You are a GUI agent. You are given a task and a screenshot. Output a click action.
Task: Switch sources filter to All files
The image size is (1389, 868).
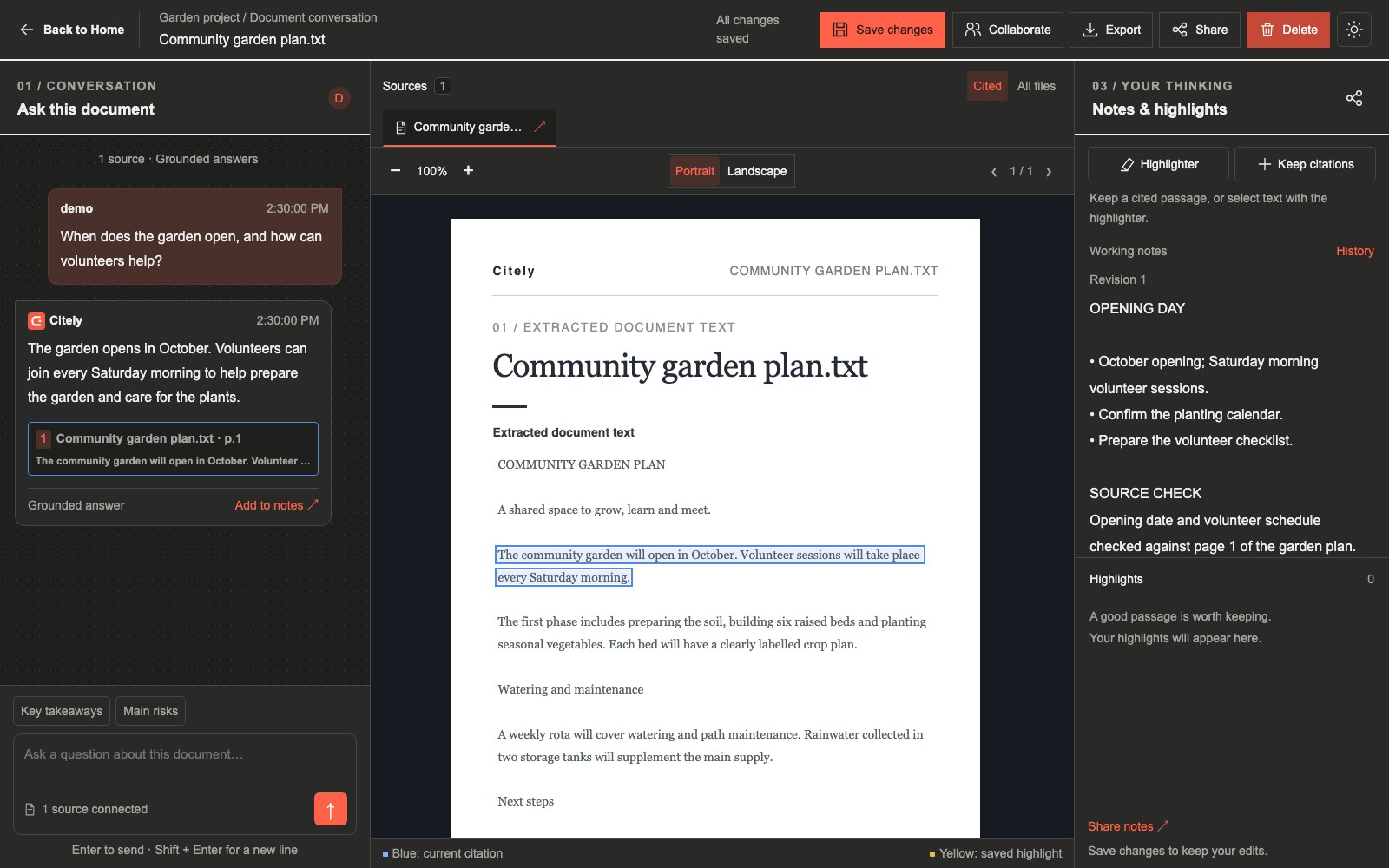[x=1037, y=86]
